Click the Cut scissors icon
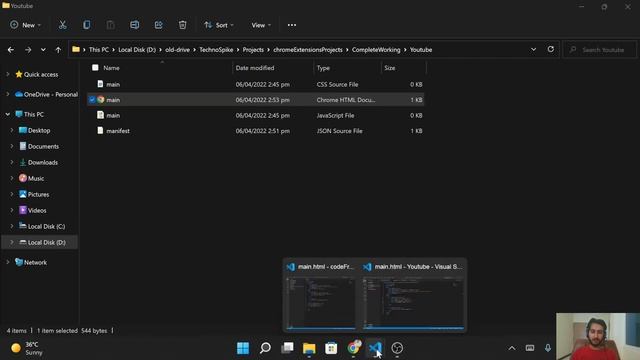The width and height of the screenshot is (640, 360). (x=62, y=25)
